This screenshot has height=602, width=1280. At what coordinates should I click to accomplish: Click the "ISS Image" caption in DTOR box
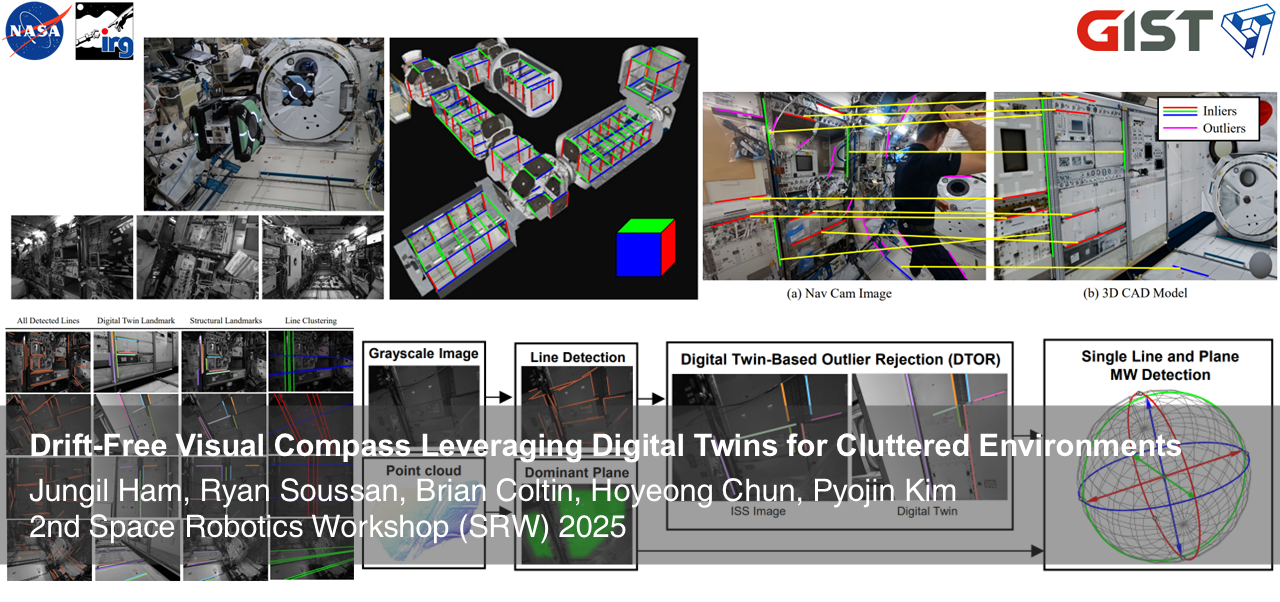[x=757, y=511]
